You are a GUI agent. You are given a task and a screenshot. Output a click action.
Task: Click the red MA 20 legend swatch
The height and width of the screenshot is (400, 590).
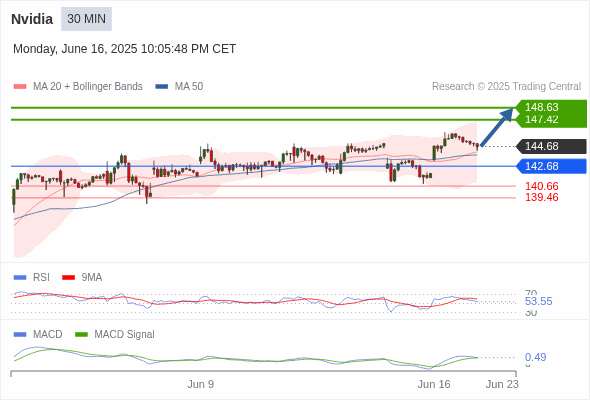[x=20, y=87]
